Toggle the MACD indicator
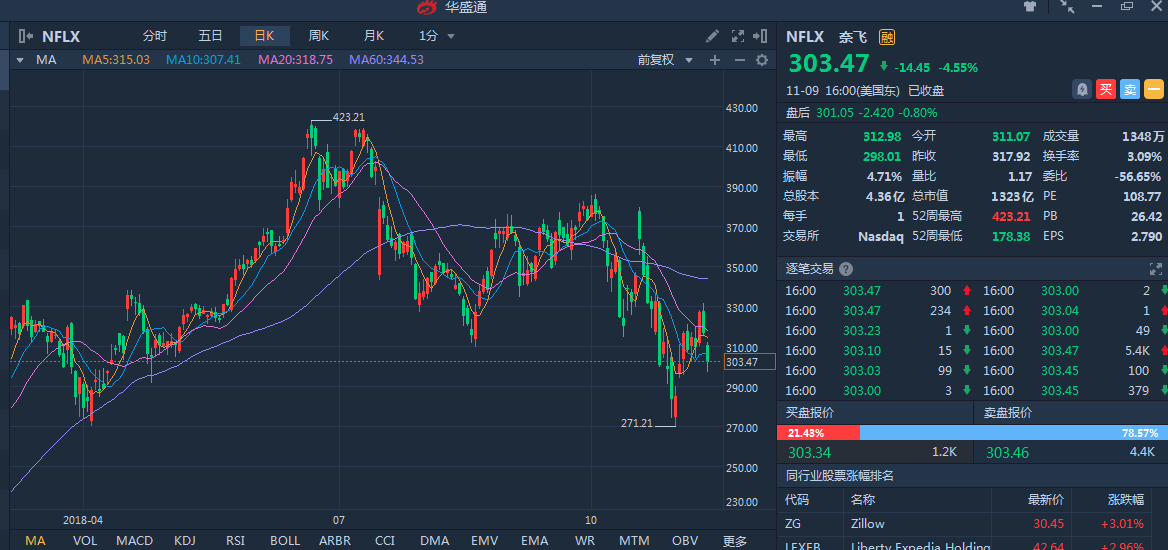1168x550 pixels. pyautogui.click(x=134, y=541)
